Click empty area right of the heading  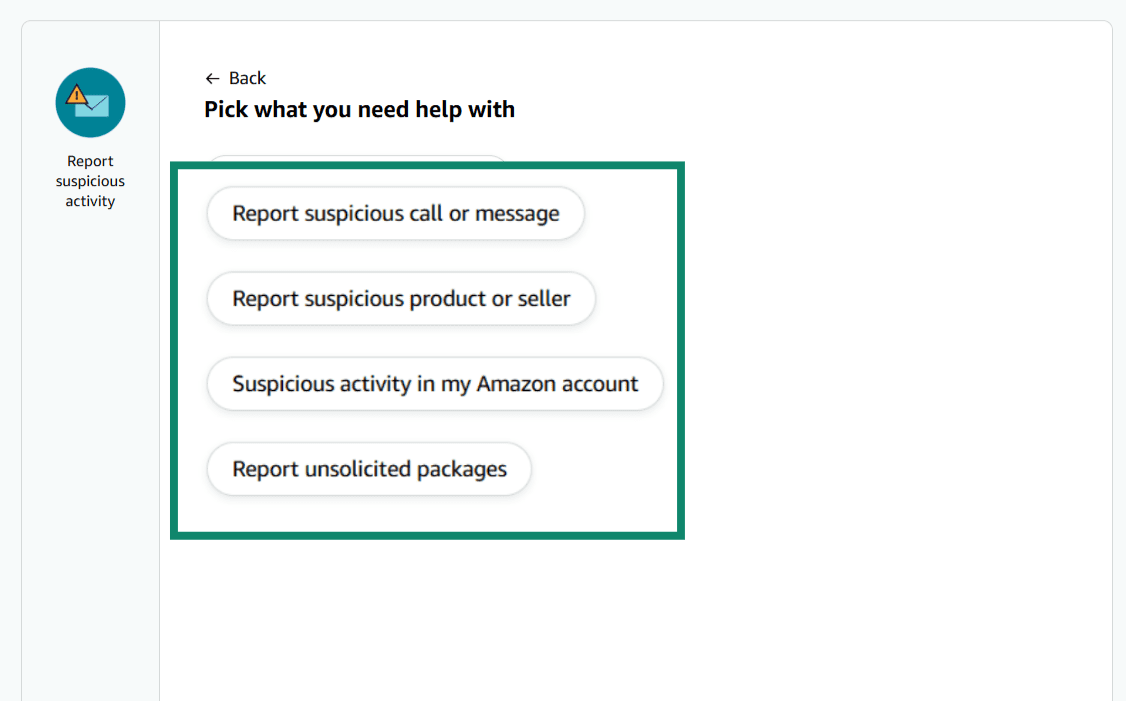(800, 109)
